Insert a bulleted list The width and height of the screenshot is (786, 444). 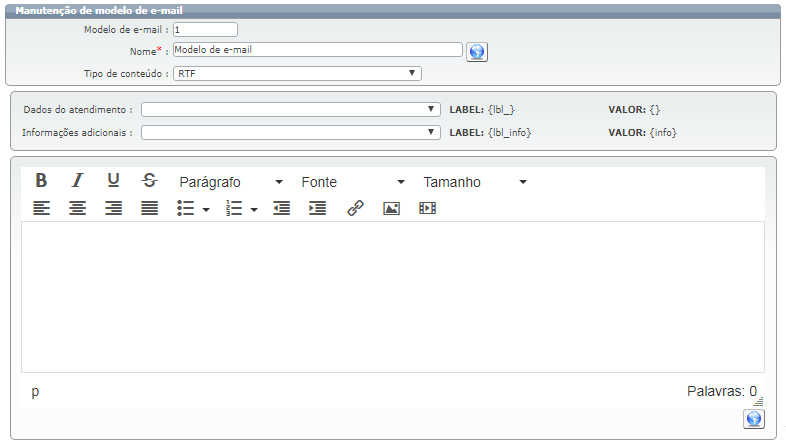point(185,208)
